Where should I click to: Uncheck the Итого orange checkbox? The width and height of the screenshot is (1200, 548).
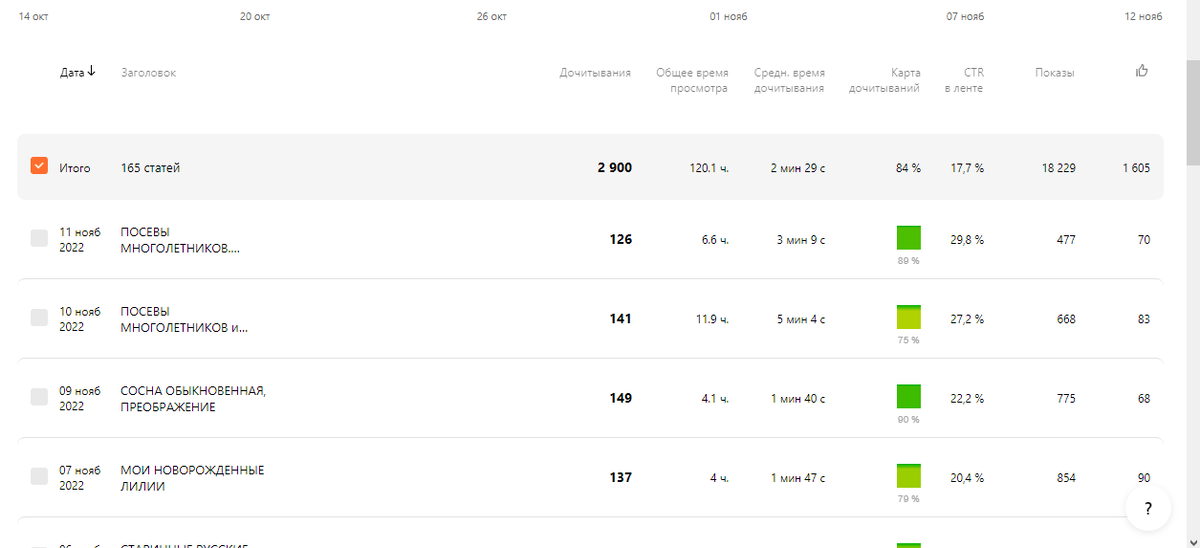tap(39, 166)
